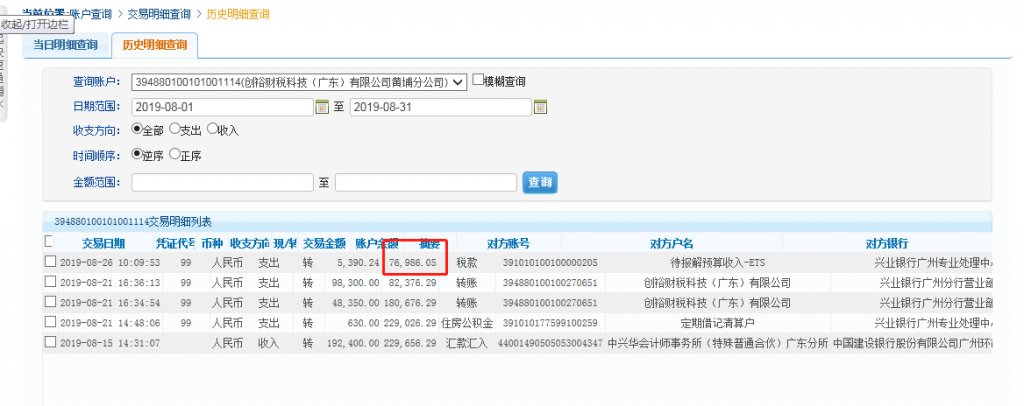Click account number 391010177599100259
This screenshot has height=406, width=1024.
(x=550, y=323)
